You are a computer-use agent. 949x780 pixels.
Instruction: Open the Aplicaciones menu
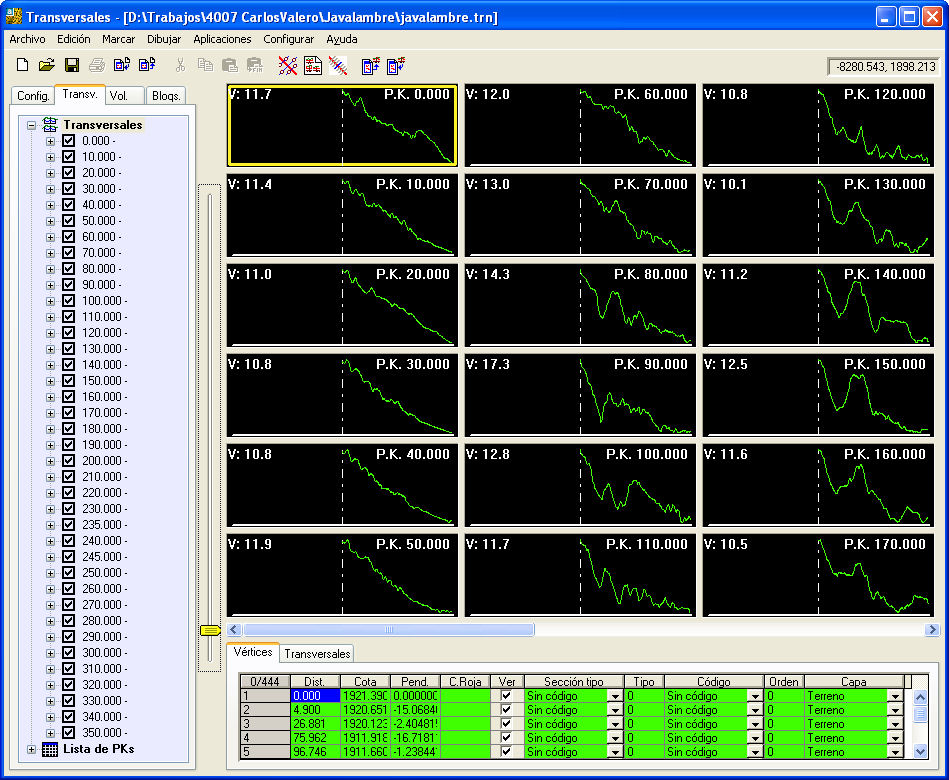pyautogui.click(x=222, y=39)
